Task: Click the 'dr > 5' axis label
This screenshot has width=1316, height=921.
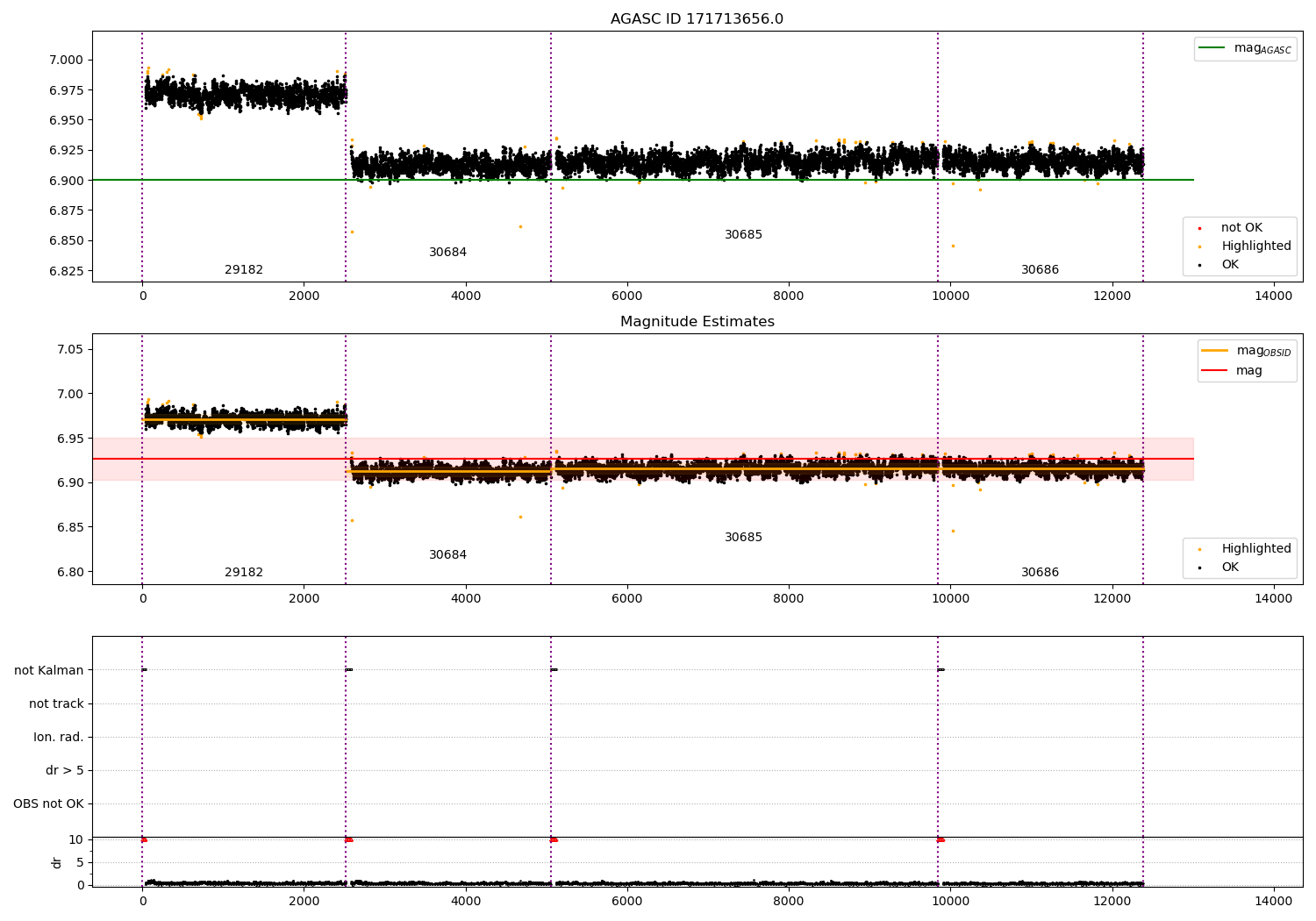Action: tap(65, 771)
